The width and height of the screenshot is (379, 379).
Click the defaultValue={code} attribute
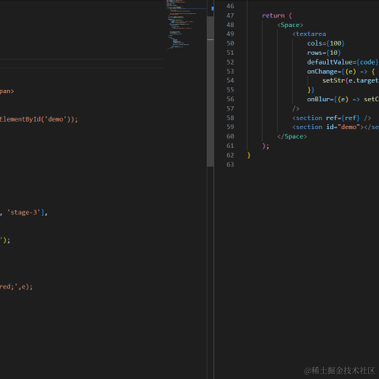(343, 62)
